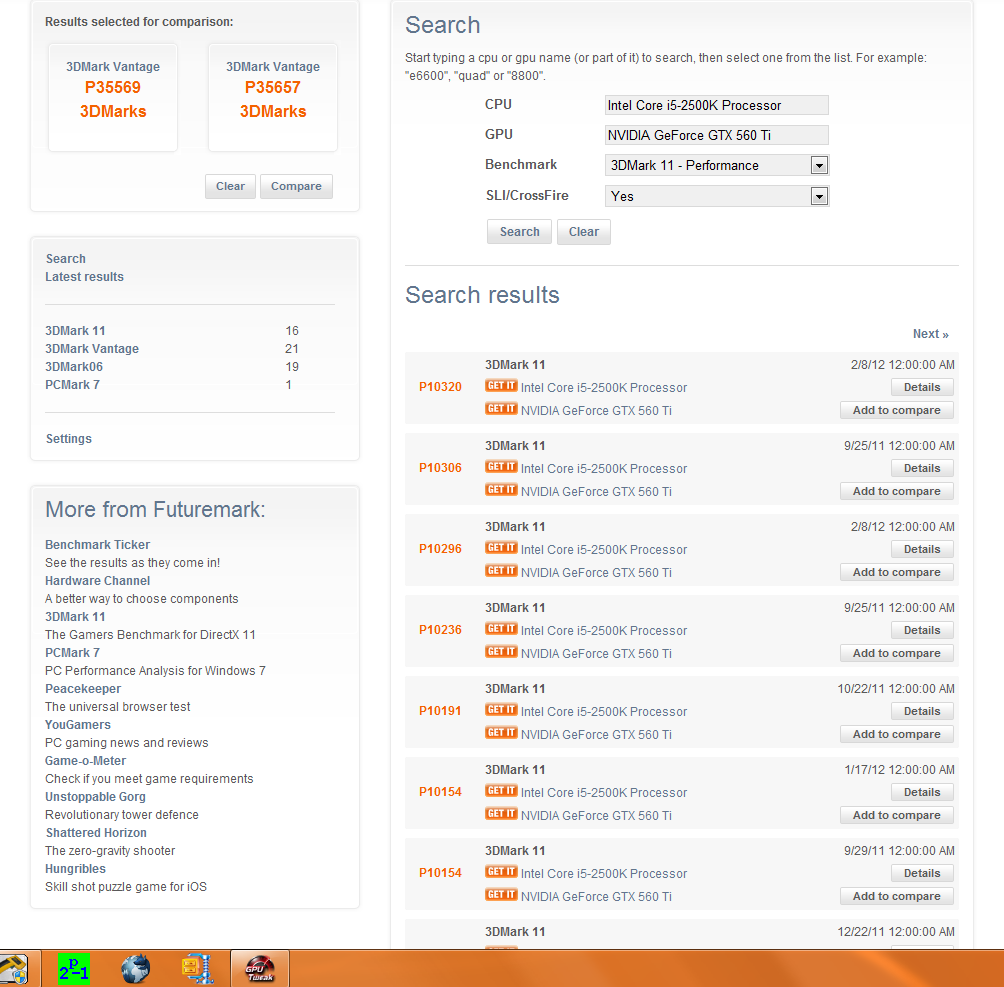Open the Hungribles link
1004x987 pixels.
(x=75, y=869)
